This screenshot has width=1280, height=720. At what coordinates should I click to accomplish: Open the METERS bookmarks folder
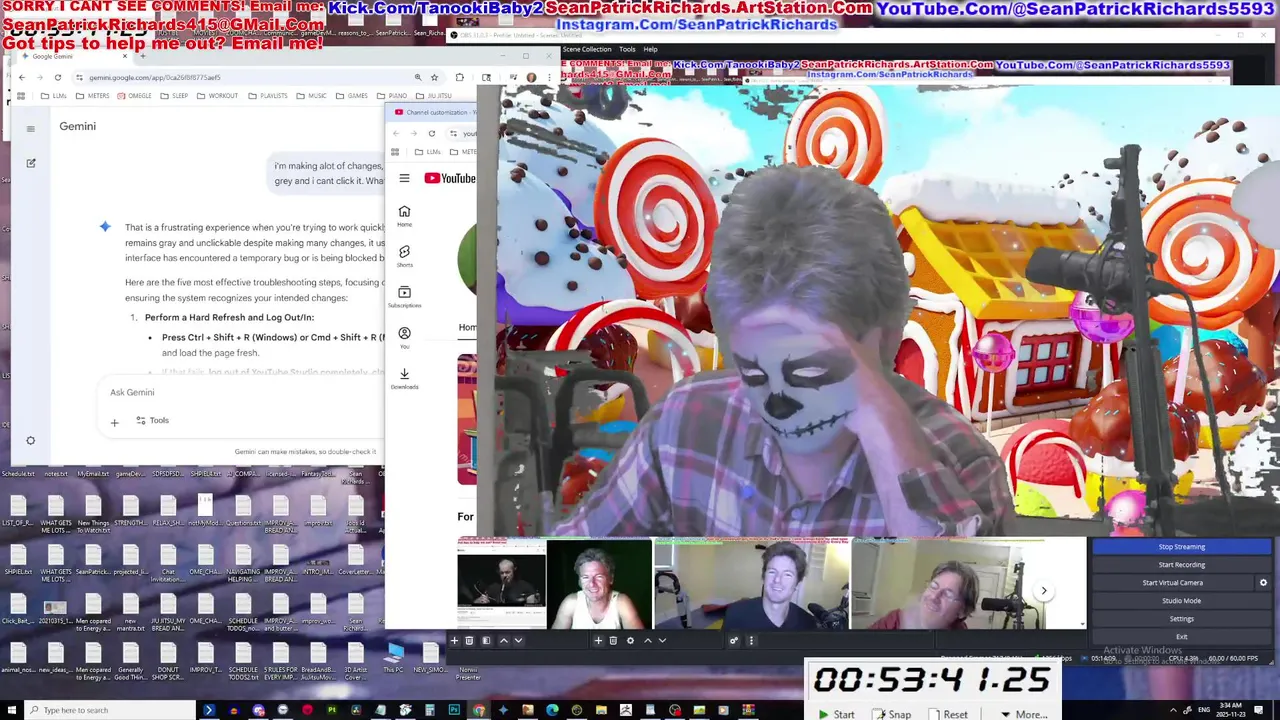pyautogui.click(x=92, y=96)
